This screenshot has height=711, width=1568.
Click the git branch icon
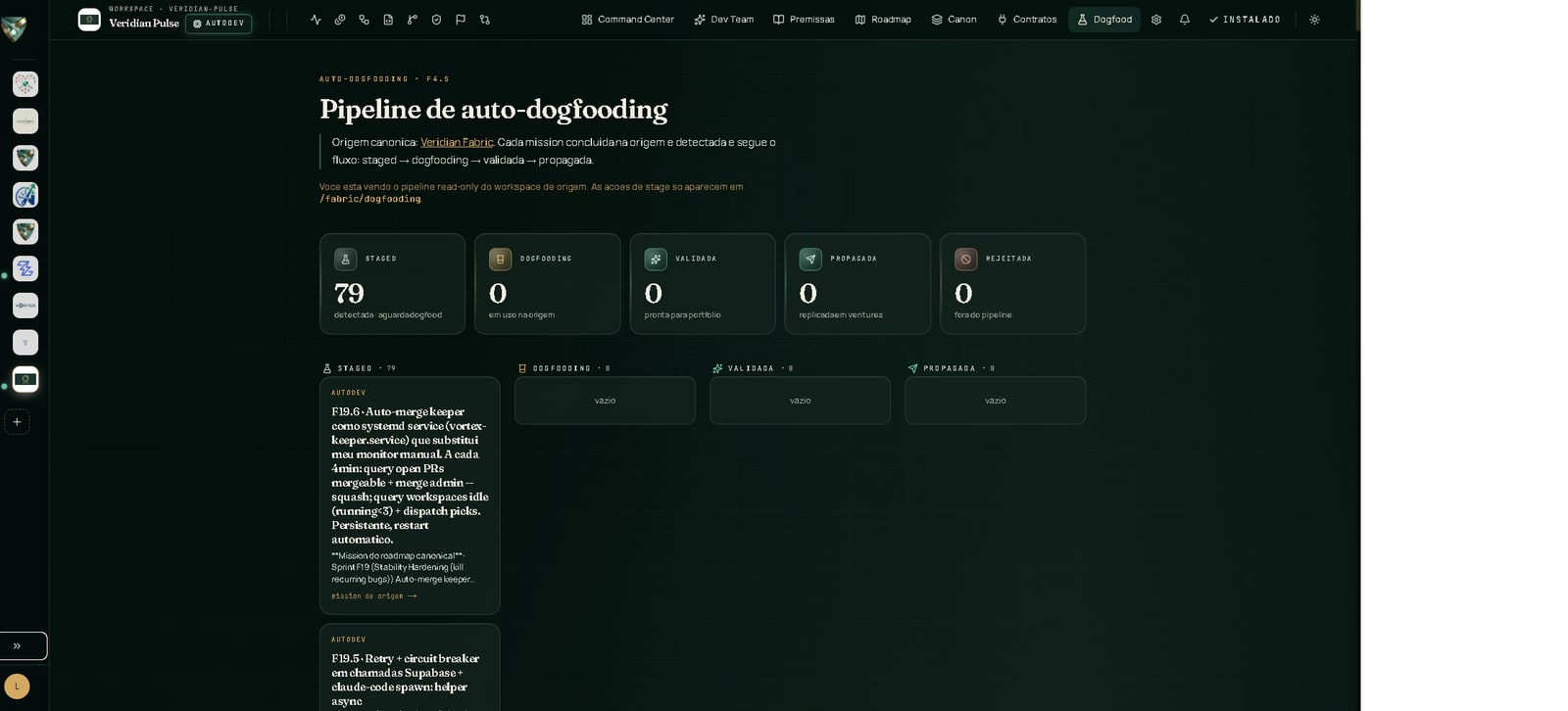pos(413,20)
